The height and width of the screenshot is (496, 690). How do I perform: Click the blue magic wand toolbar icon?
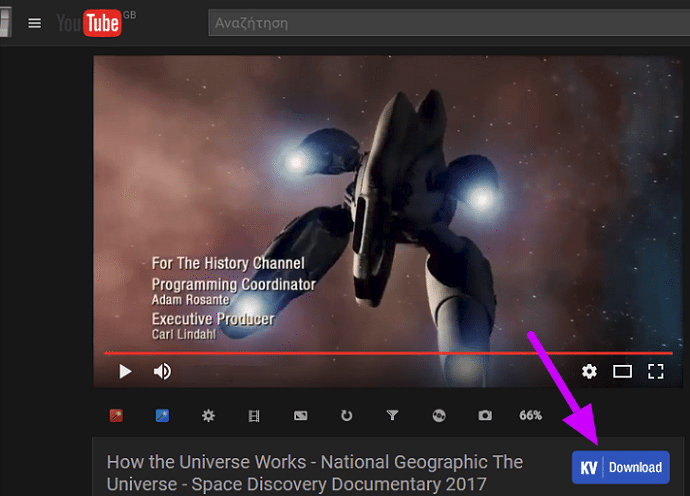click(162, 415)
